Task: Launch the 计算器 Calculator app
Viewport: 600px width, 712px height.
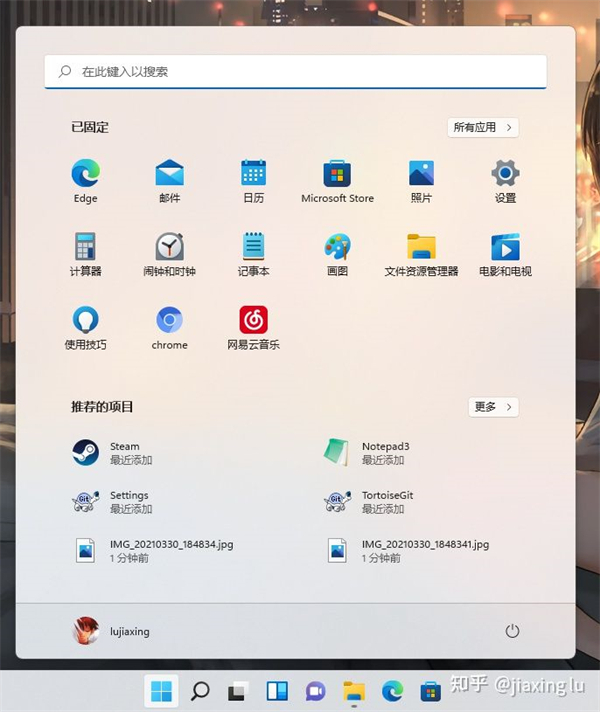Action: [x=85, y=254]
